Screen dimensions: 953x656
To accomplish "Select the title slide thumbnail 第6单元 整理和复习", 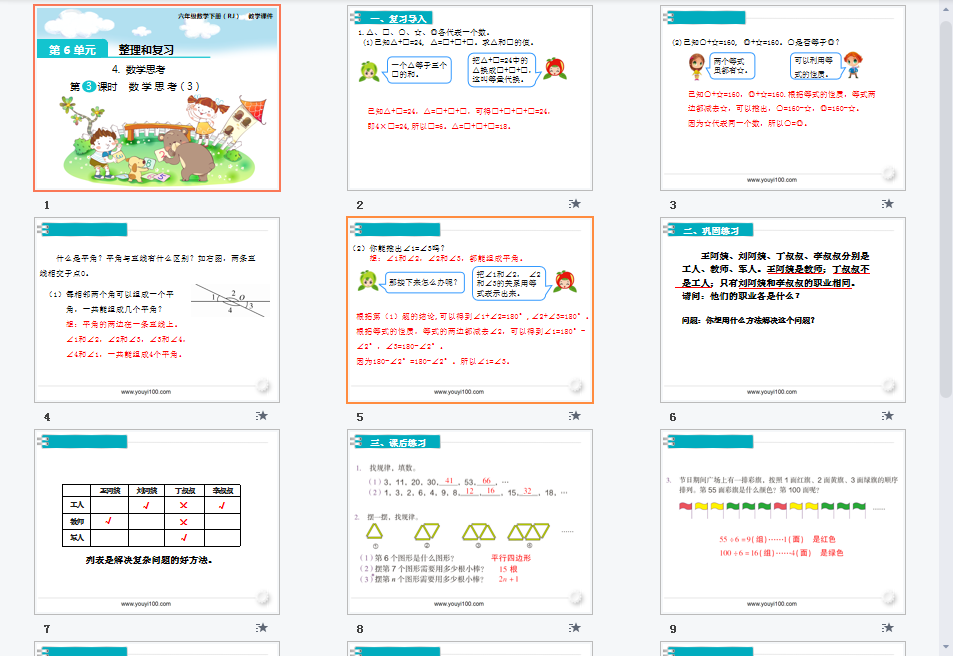I will (157, 98).
